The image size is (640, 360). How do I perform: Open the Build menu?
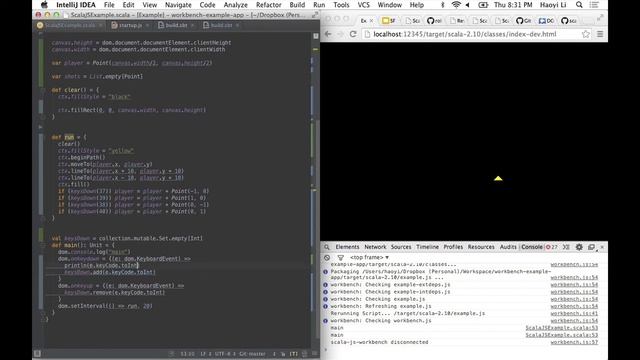tap(297, 5)
